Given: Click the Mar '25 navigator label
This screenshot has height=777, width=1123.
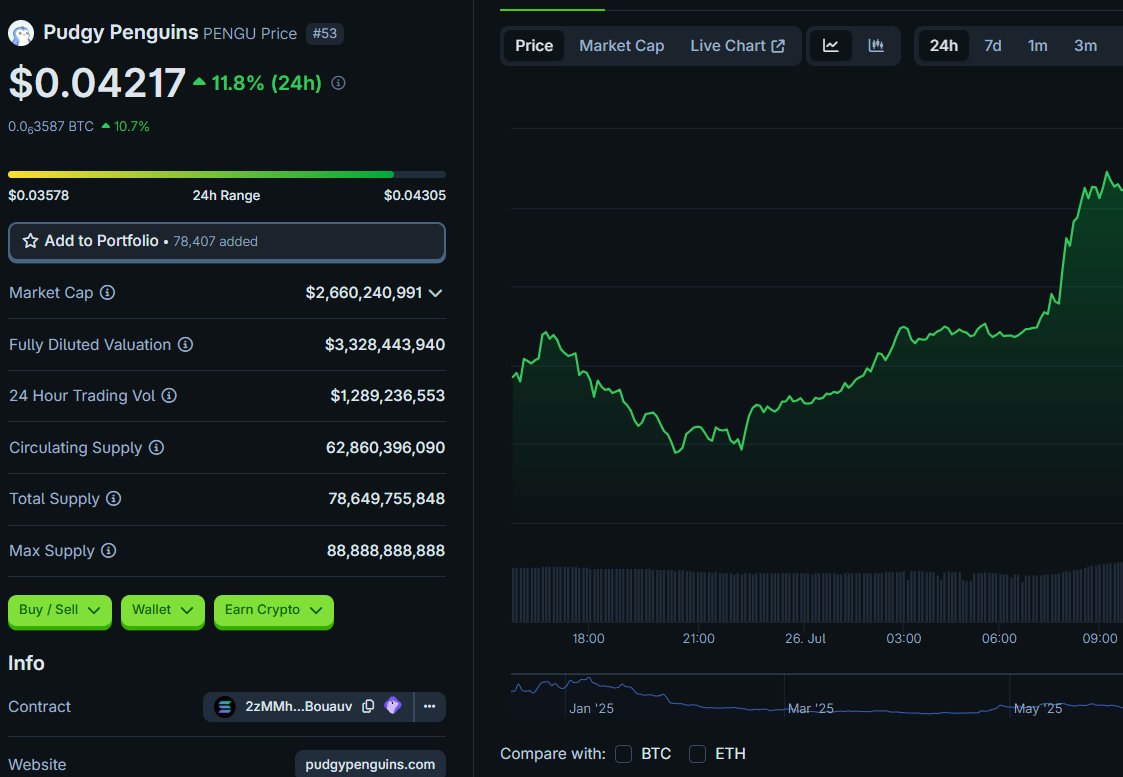Looking at the screenshot, I should point(811,708).
